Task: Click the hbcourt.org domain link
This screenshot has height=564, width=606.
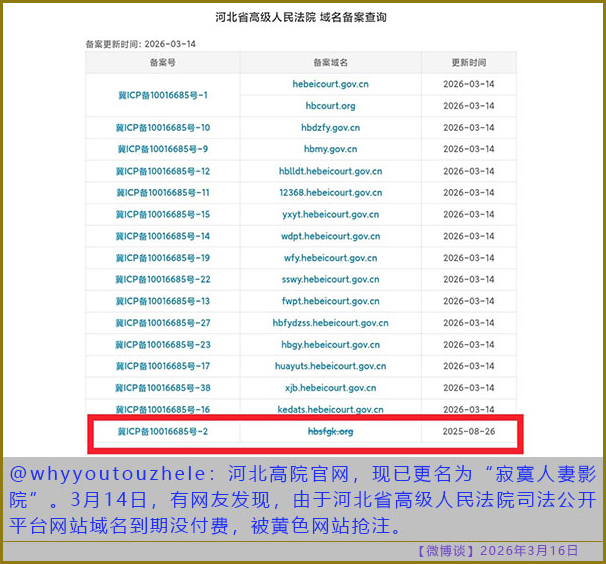Action: (x=330, y=106)
